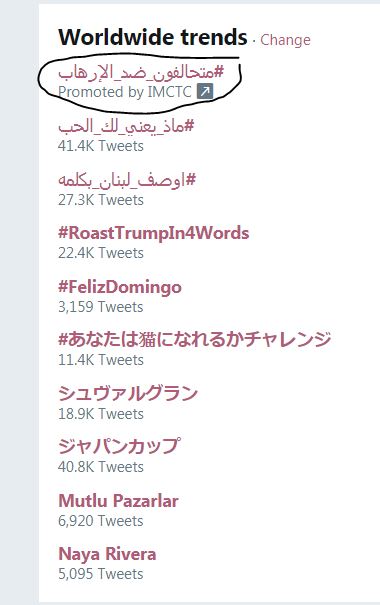Click Change next to Worldwide trends
The image size is (380, 605).
pyautogui.click(x=285, y=40)
